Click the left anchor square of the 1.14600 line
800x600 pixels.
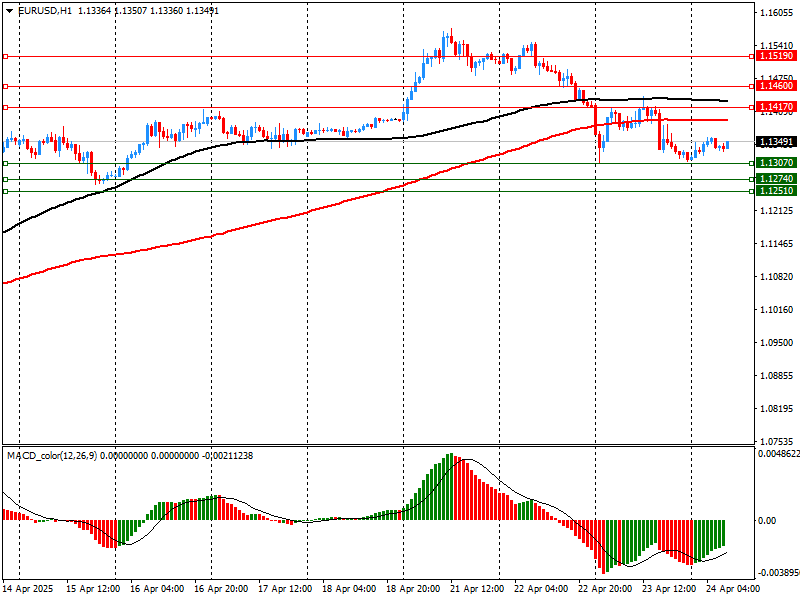(5, 88)
